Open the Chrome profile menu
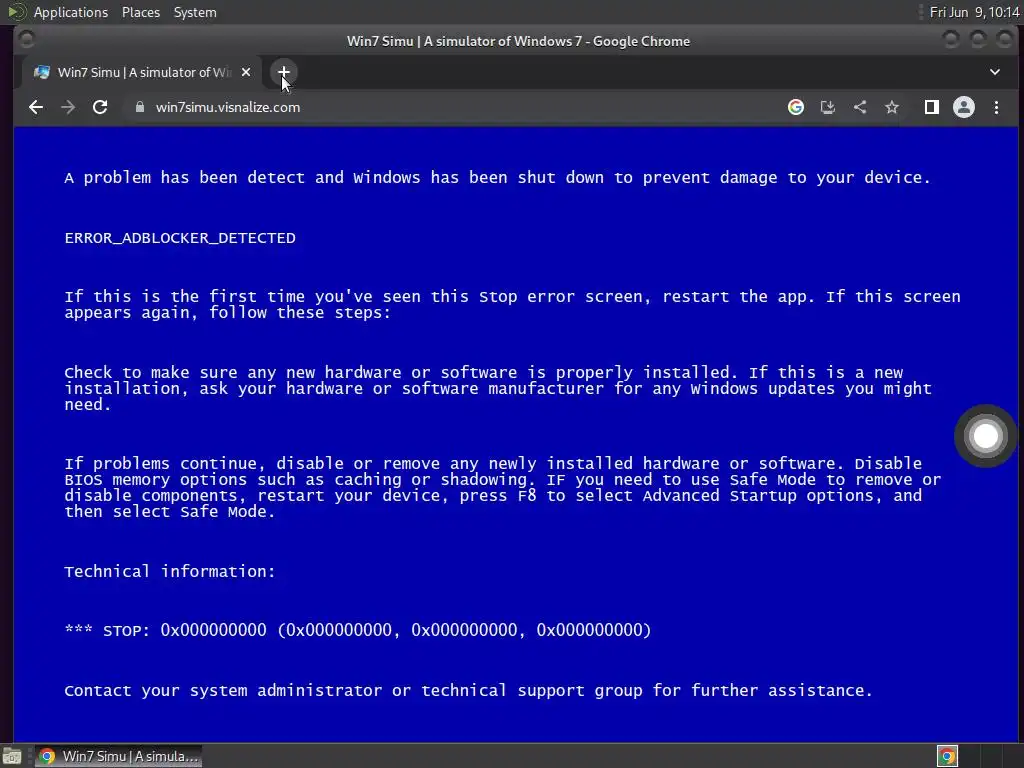This screenshot has width=1024, height=768. [x=964, y=107]
